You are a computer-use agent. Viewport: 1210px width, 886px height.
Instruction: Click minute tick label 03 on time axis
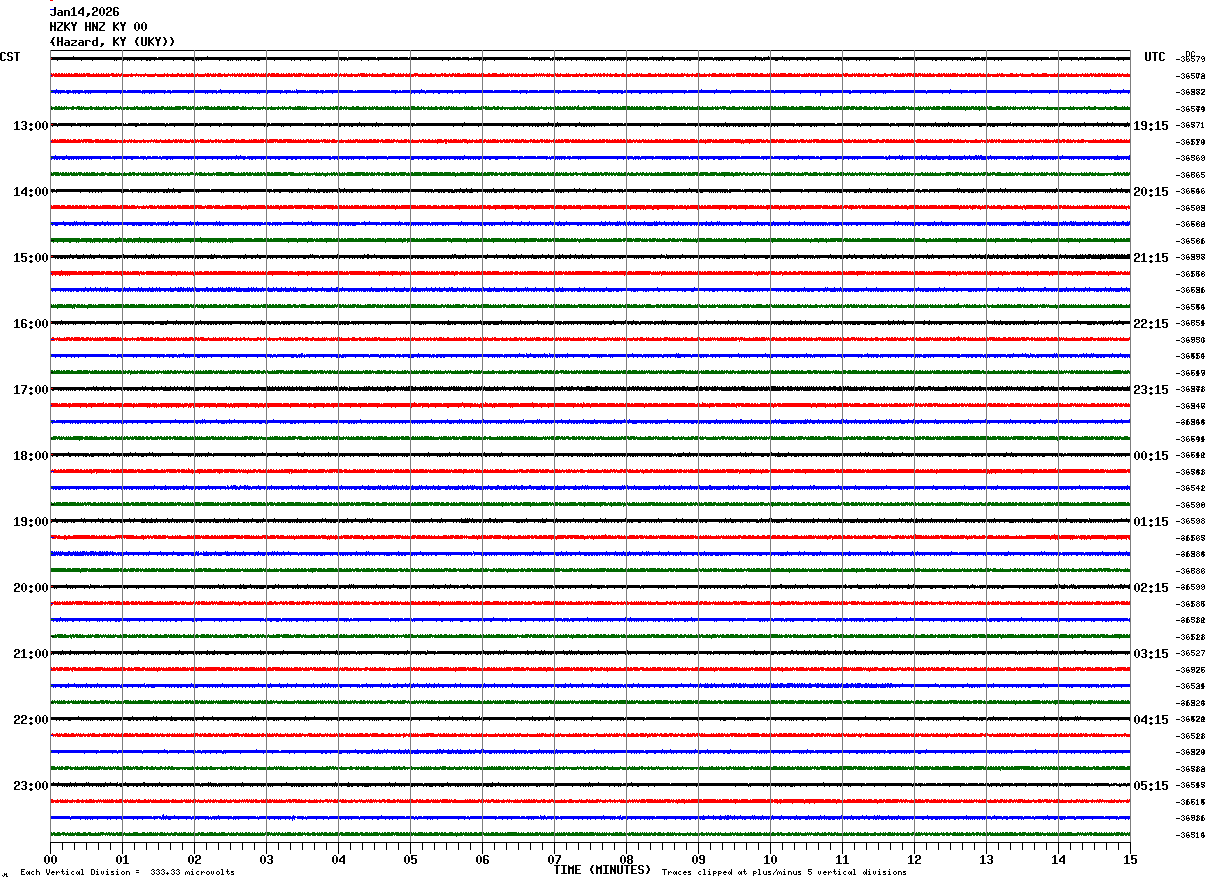(267, 859)
